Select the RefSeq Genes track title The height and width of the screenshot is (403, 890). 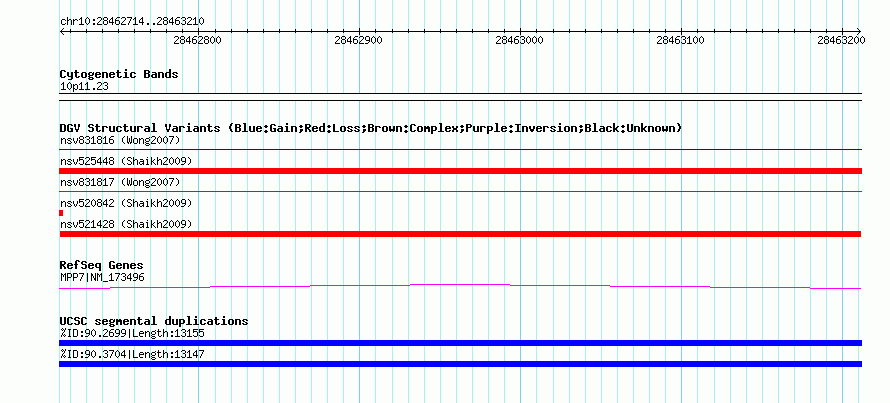coord(102,265)
